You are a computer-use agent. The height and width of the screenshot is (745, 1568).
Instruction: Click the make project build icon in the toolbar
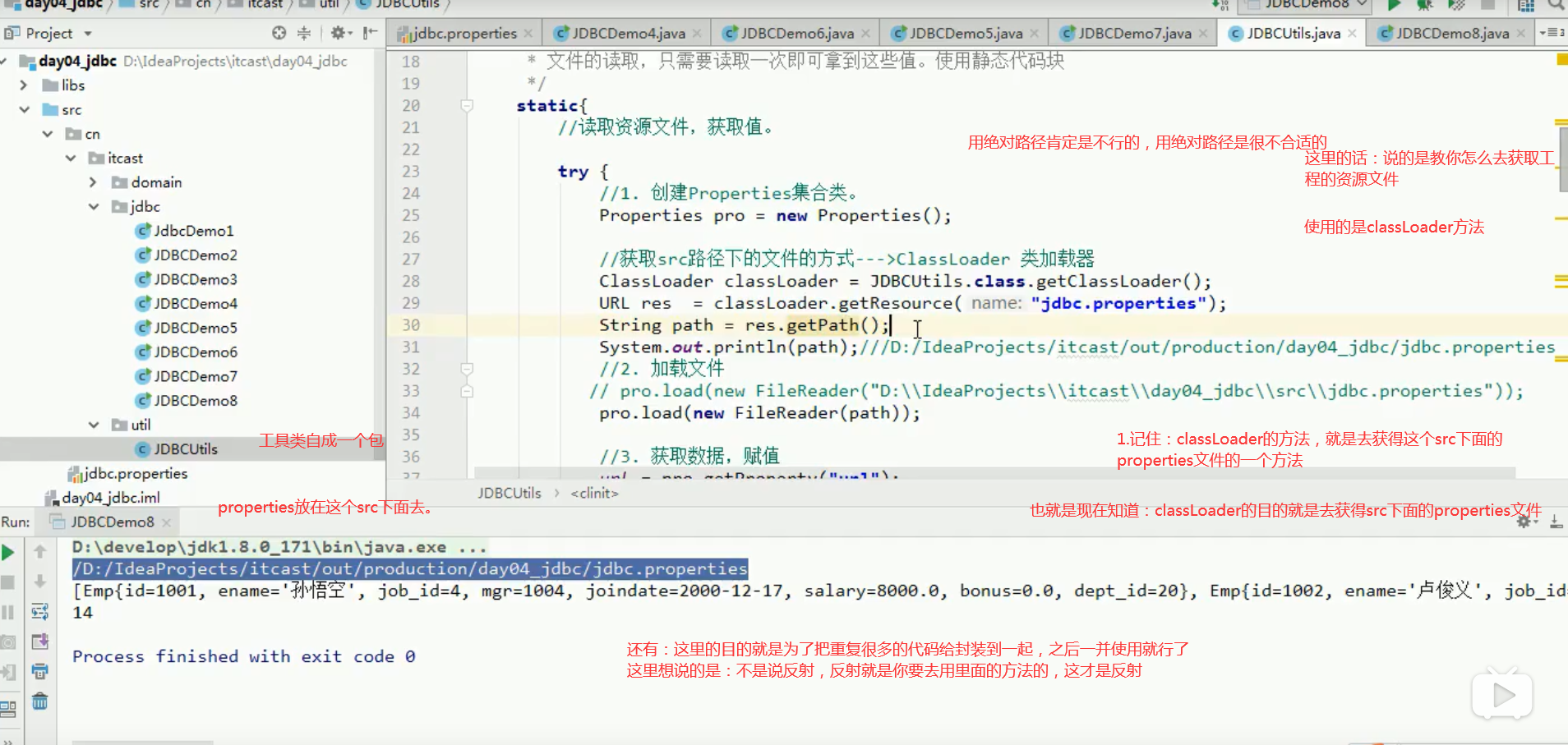tap(1220, 5)
